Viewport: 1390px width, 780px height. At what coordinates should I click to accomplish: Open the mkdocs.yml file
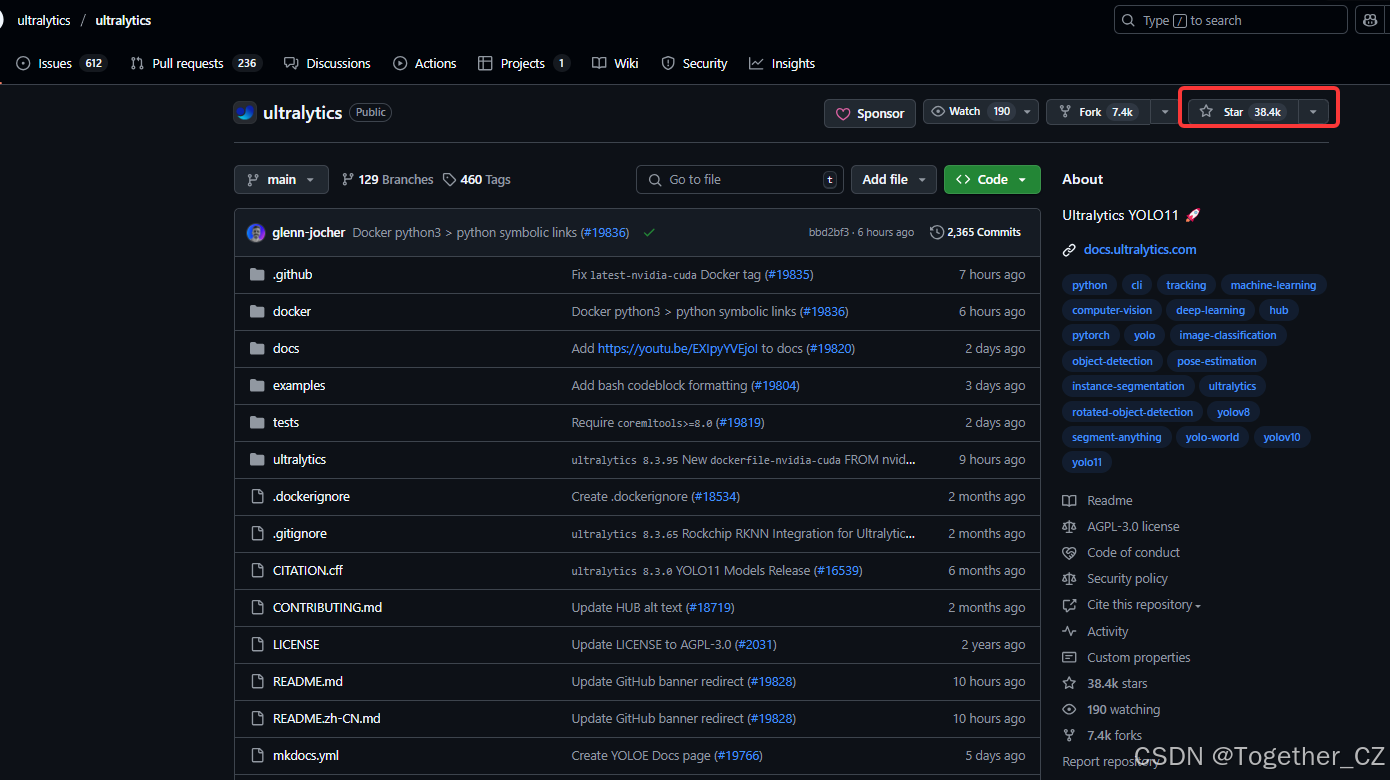[x=306, y=755]
